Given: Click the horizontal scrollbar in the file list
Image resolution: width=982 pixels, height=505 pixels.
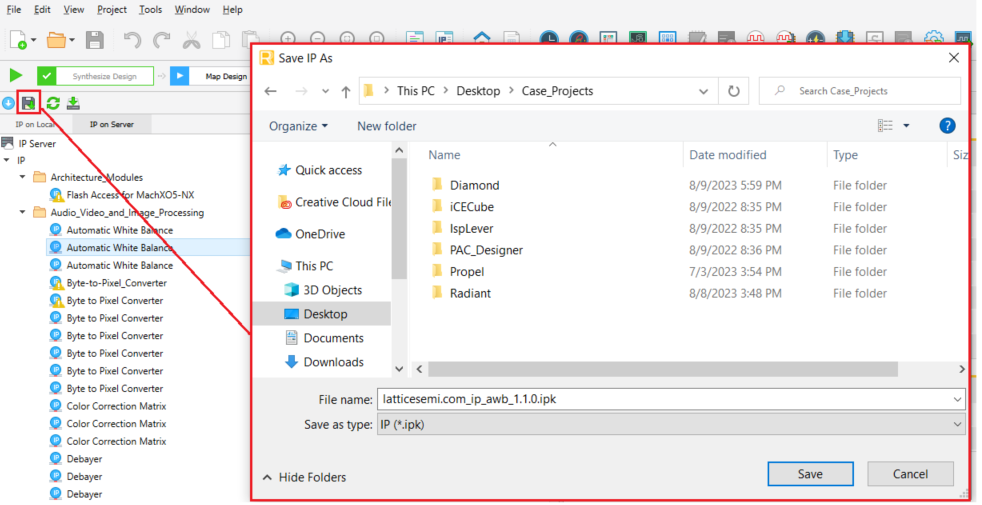Looking at the screenshot, I should 663,369.
